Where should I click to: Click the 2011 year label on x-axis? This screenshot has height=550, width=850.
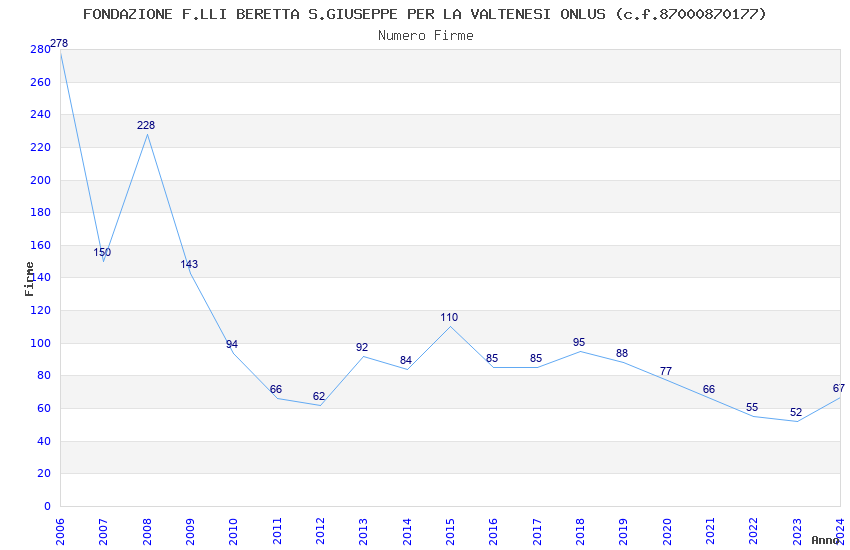[x=276, y=531]
